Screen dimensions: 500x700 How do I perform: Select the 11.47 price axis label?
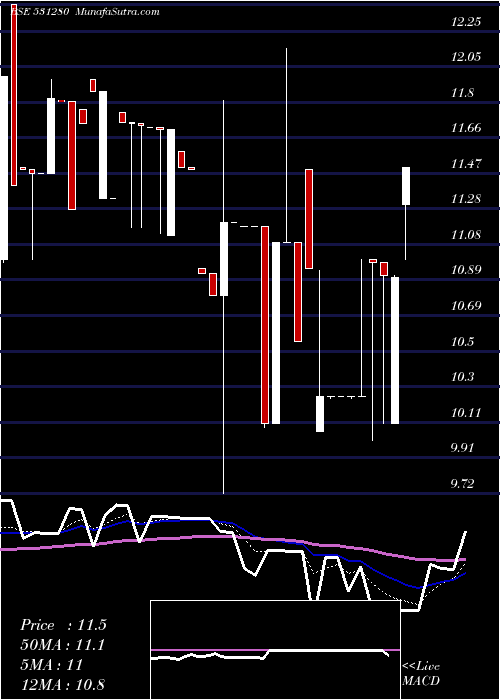point(466,163)
